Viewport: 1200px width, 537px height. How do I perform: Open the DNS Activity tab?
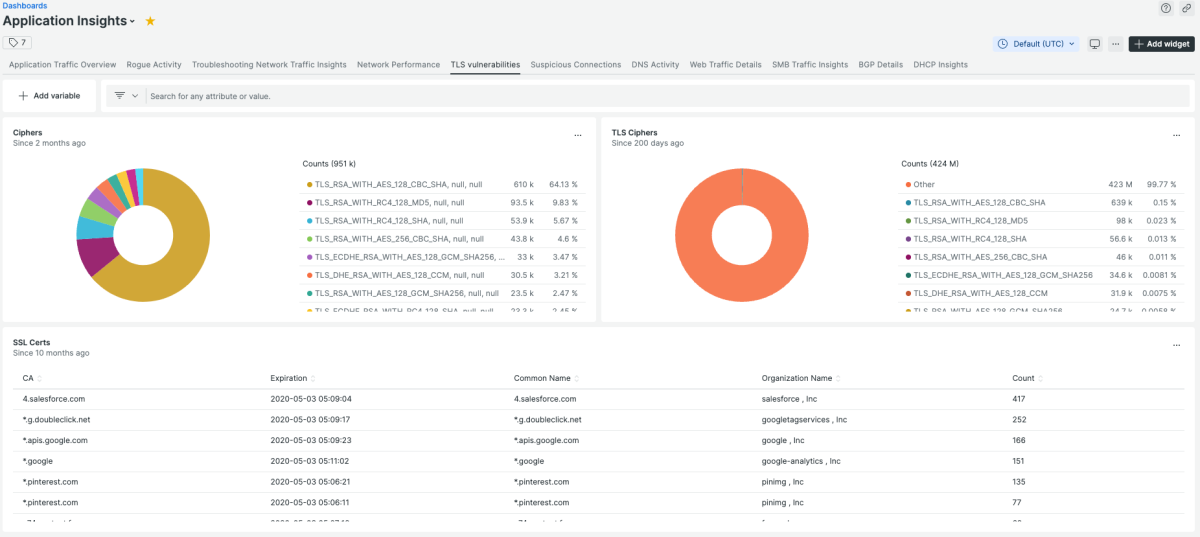click(655, 65)
